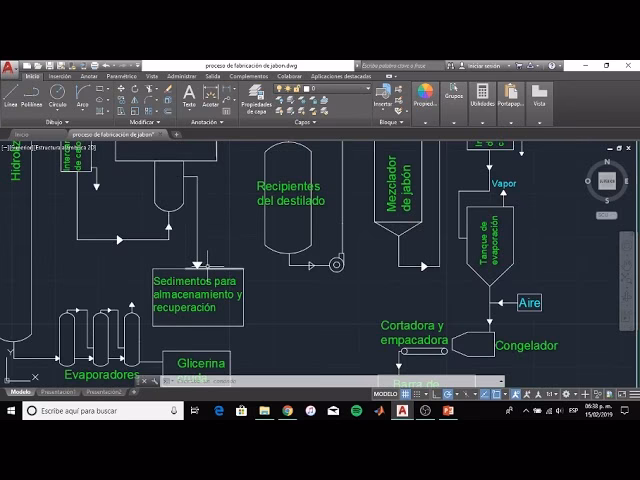Click the Insertar block icon
This screenshot has width=640, height=480.
[x=383, y=93]
